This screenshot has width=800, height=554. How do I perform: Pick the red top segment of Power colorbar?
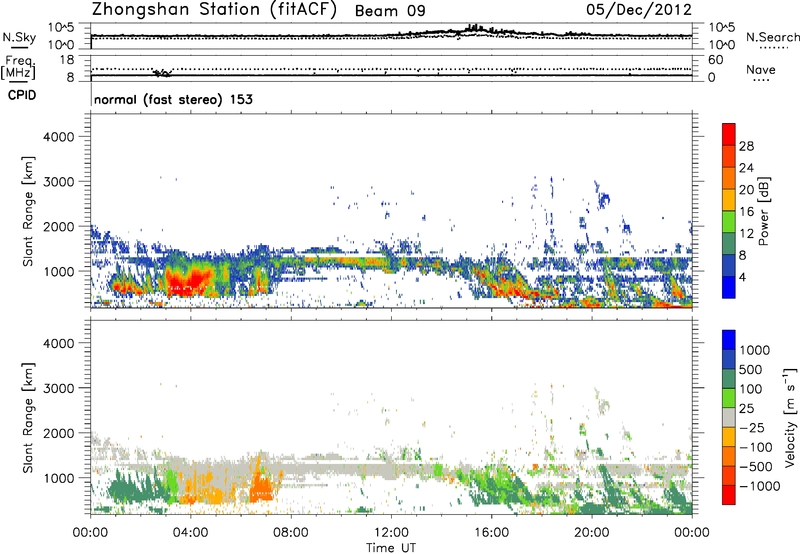[729, 135]
